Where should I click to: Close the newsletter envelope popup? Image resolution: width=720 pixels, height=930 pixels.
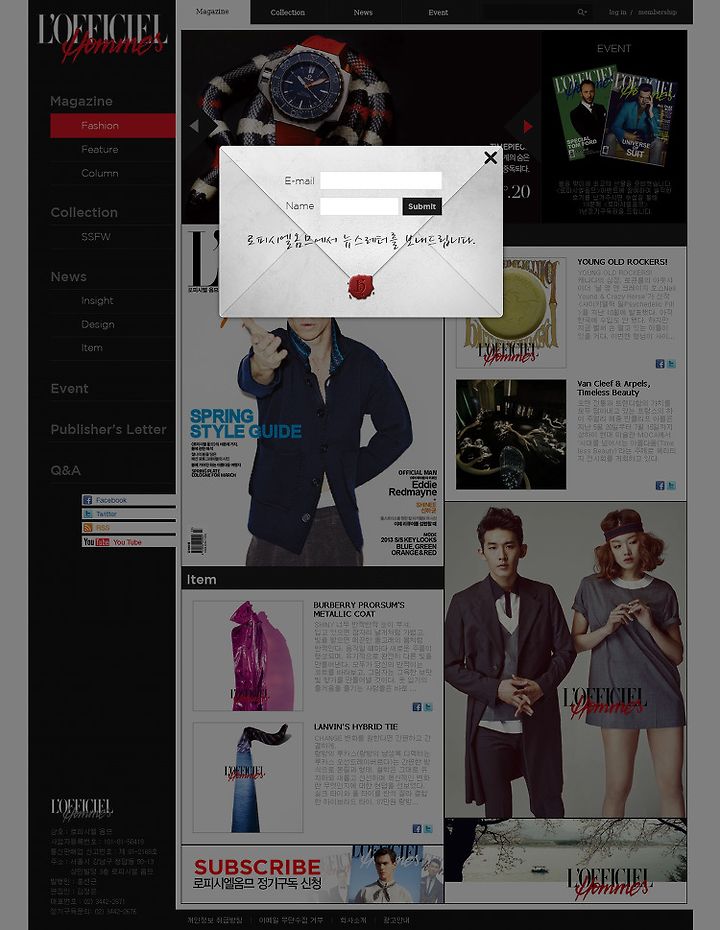coord(490,158)
